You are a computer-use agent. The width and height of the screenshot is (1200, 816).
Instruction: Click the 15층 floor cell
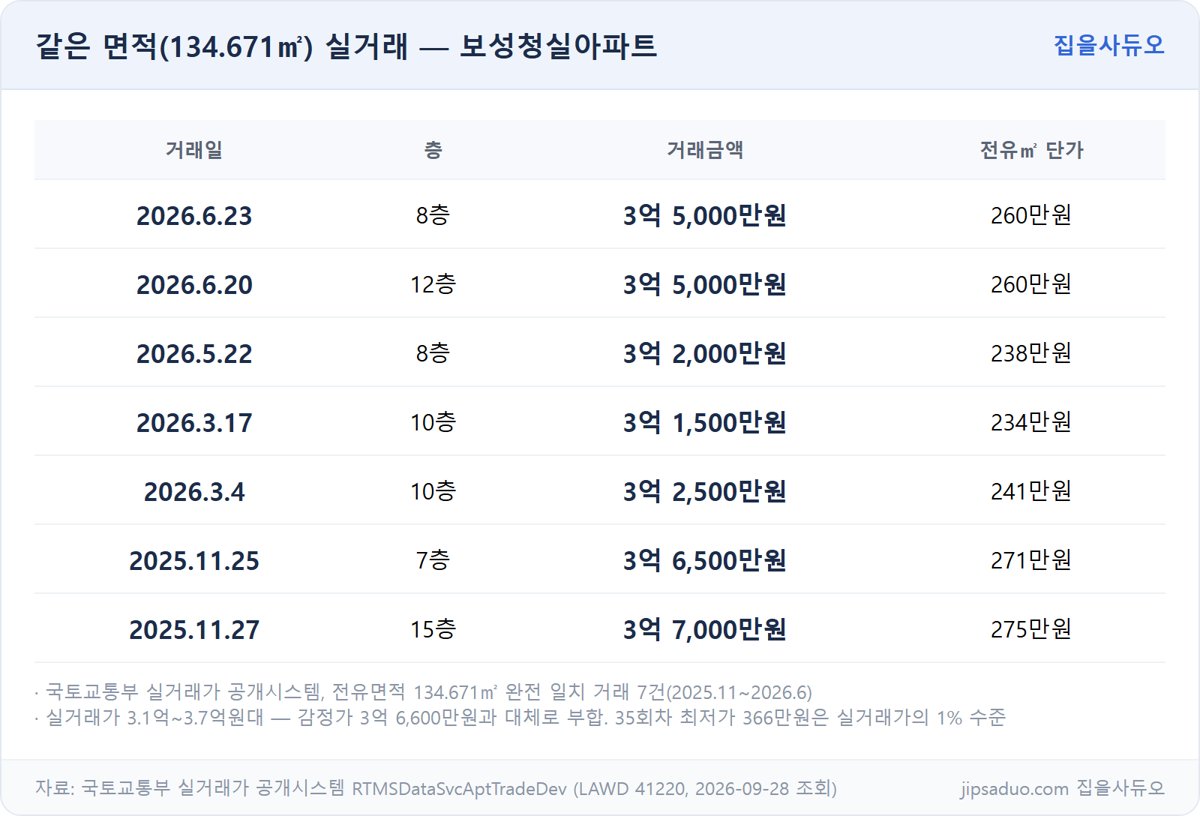(x=433, y=630)
